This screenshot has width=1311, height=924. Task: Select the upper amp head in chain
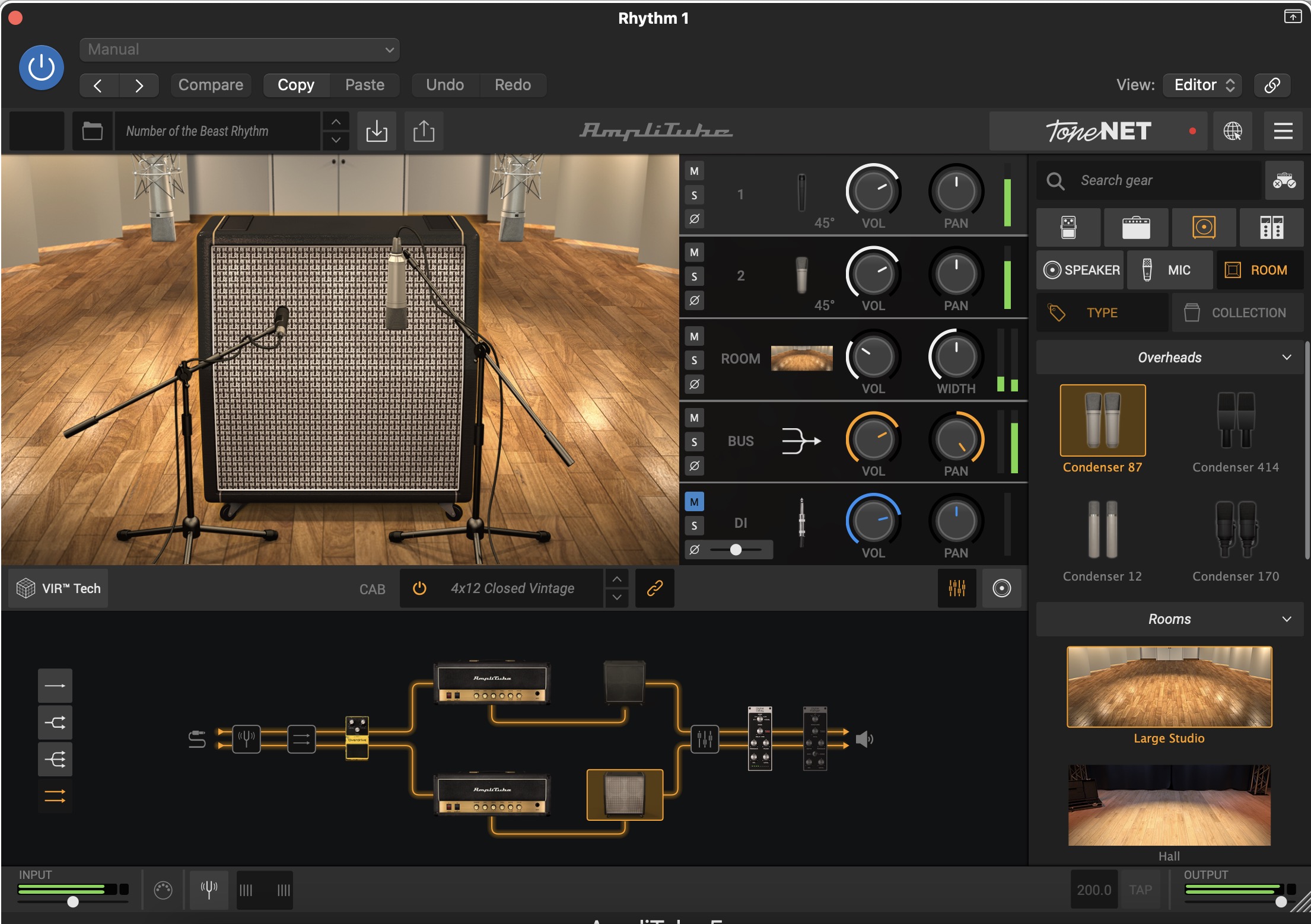492,683
